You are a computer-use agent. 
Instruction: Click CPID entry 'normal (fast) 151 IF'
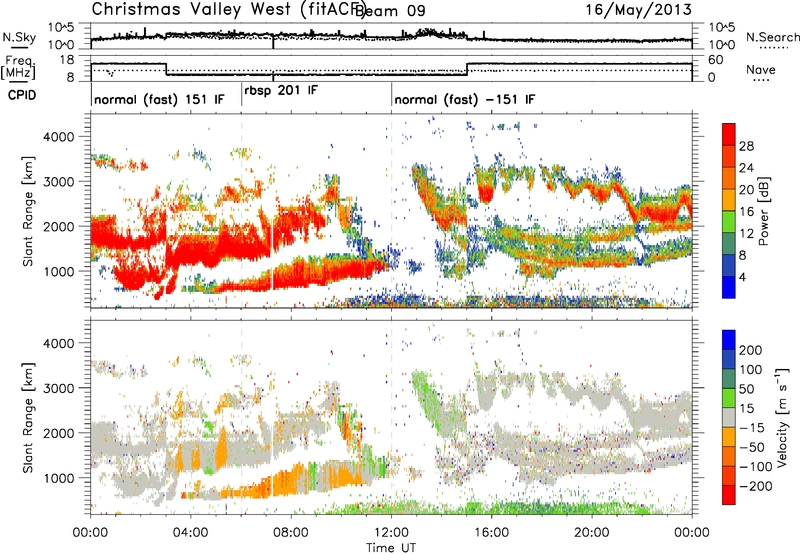pos(159,99)
